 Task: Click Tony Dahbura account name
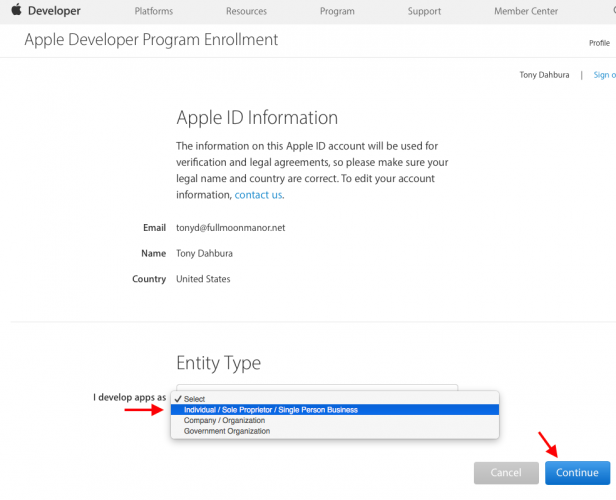(544, 75)
